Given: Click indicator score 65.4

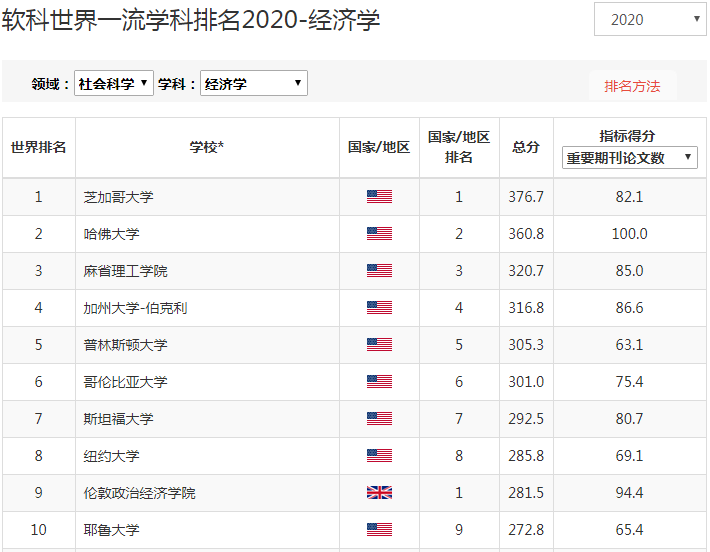Looking at the screenshot, I should pos(629,530).
